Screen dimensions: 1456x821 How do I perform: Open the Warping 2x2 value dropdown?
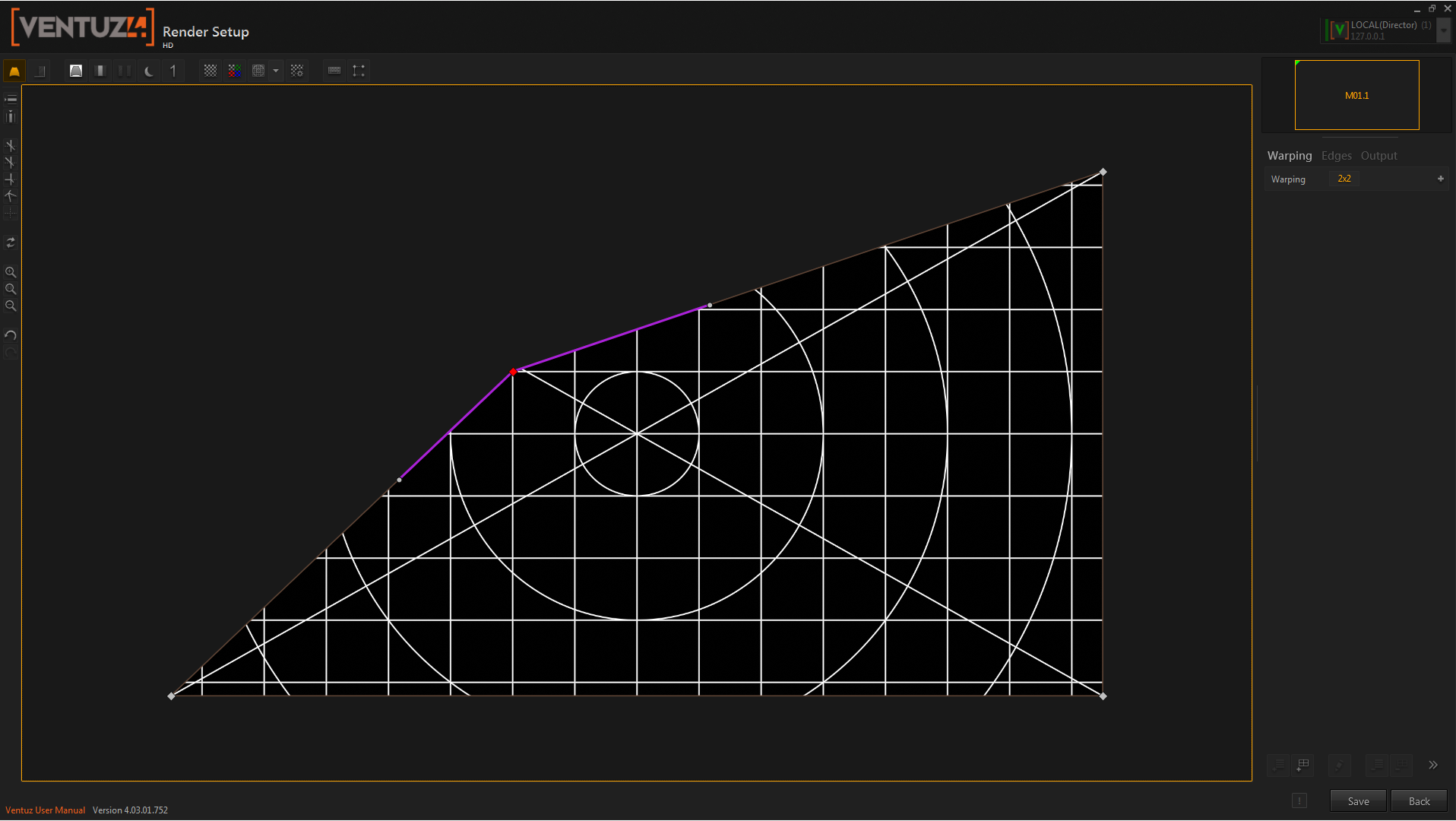tap(1344, 179)
